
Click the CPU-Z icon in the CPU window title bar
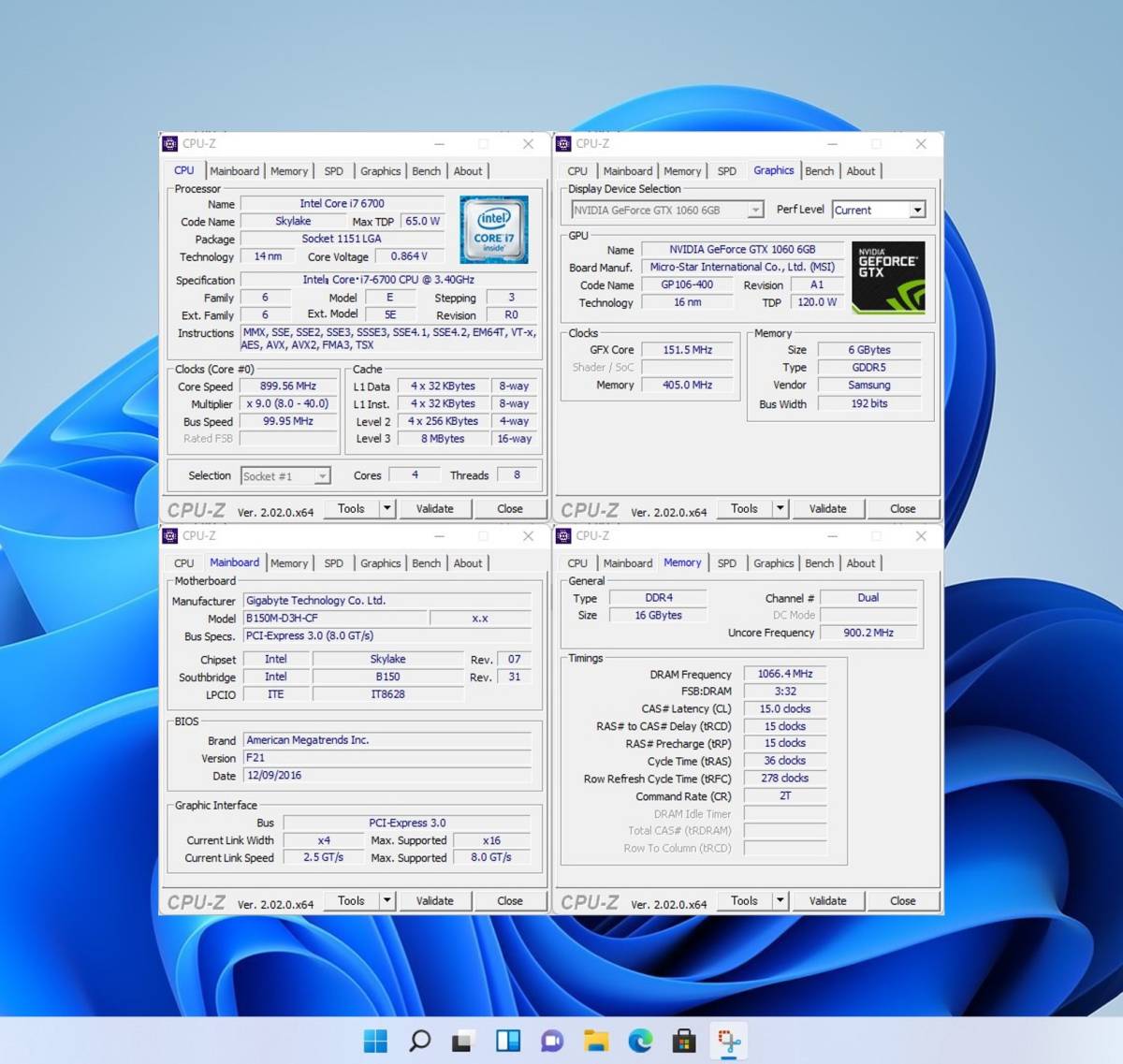(170, 144)
